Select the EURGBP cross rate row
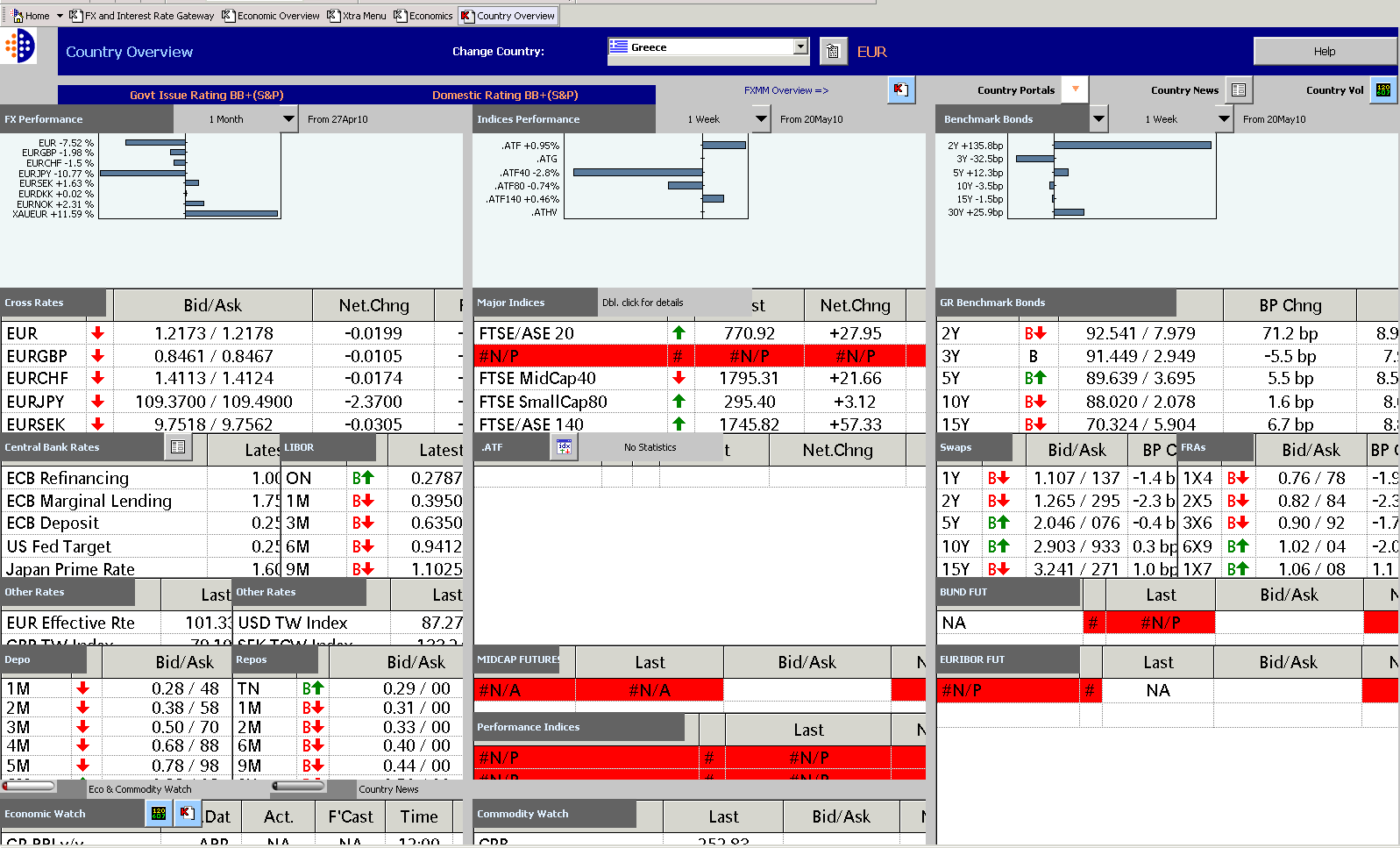This screenshot has height=848, width=1400. pyautogui.click(x=231, y=356)
